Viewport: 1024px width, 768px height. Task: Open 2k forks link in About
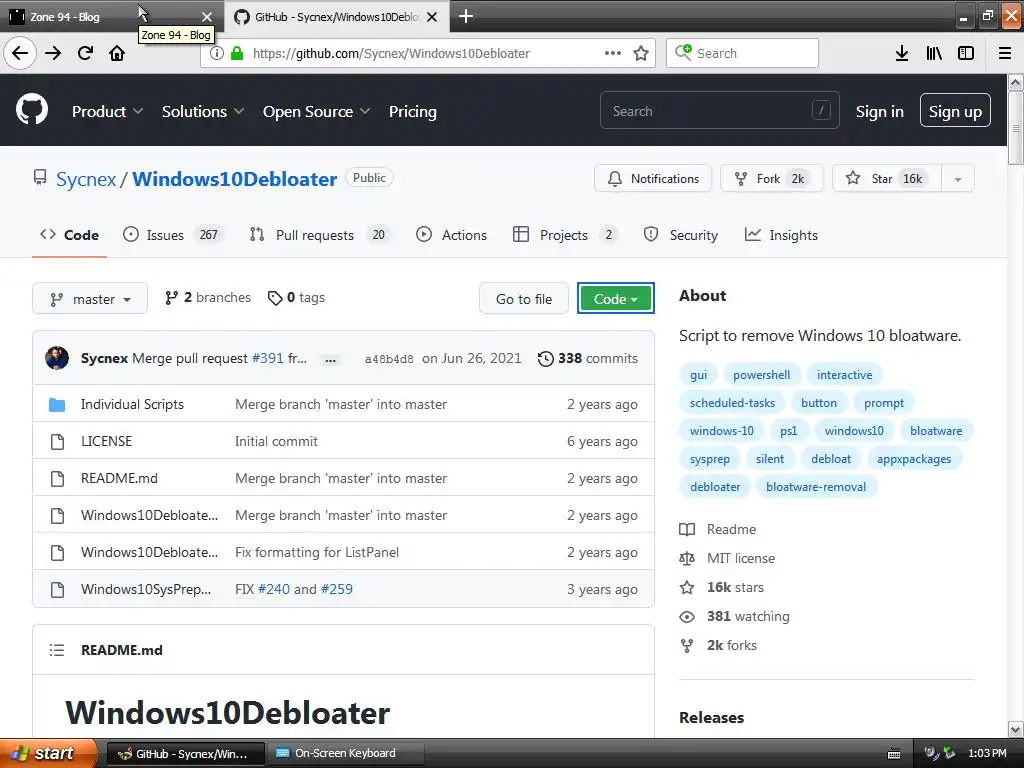point(731,645)
